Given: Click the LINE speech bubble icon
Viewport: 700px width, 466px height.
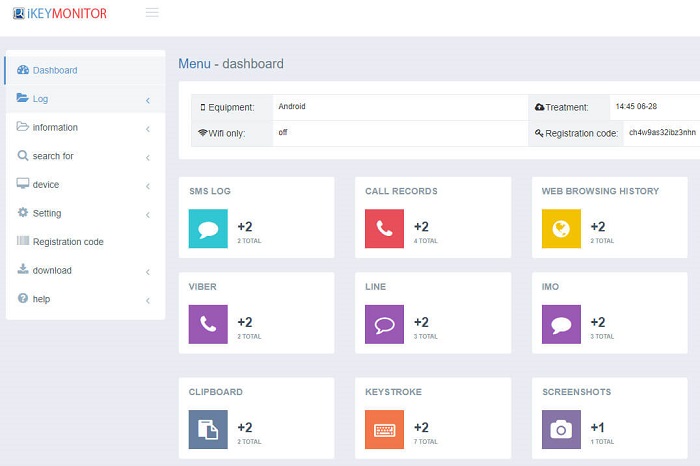Looking at the screenshot, I should (x=384, y=324).
